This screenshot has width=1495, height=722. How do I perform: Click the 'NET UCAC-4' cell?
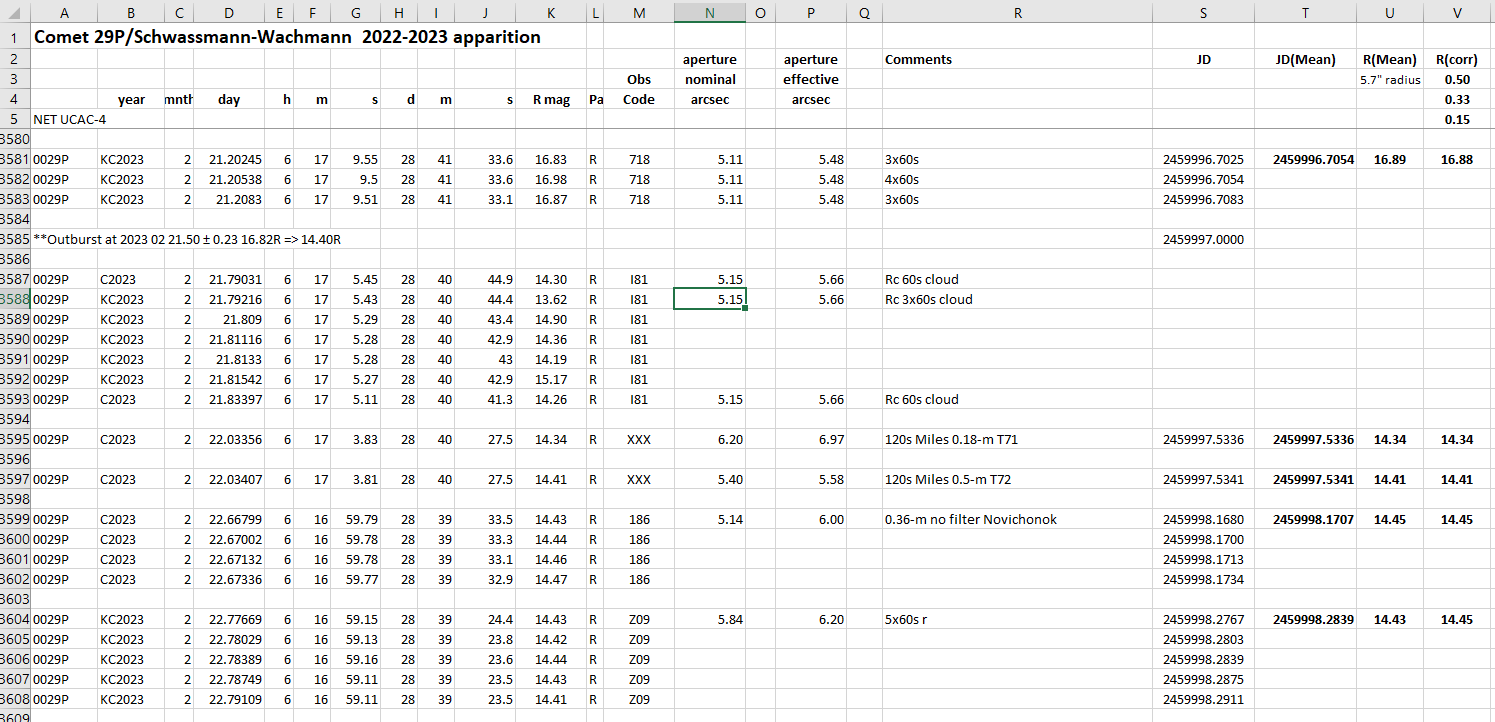70,119
